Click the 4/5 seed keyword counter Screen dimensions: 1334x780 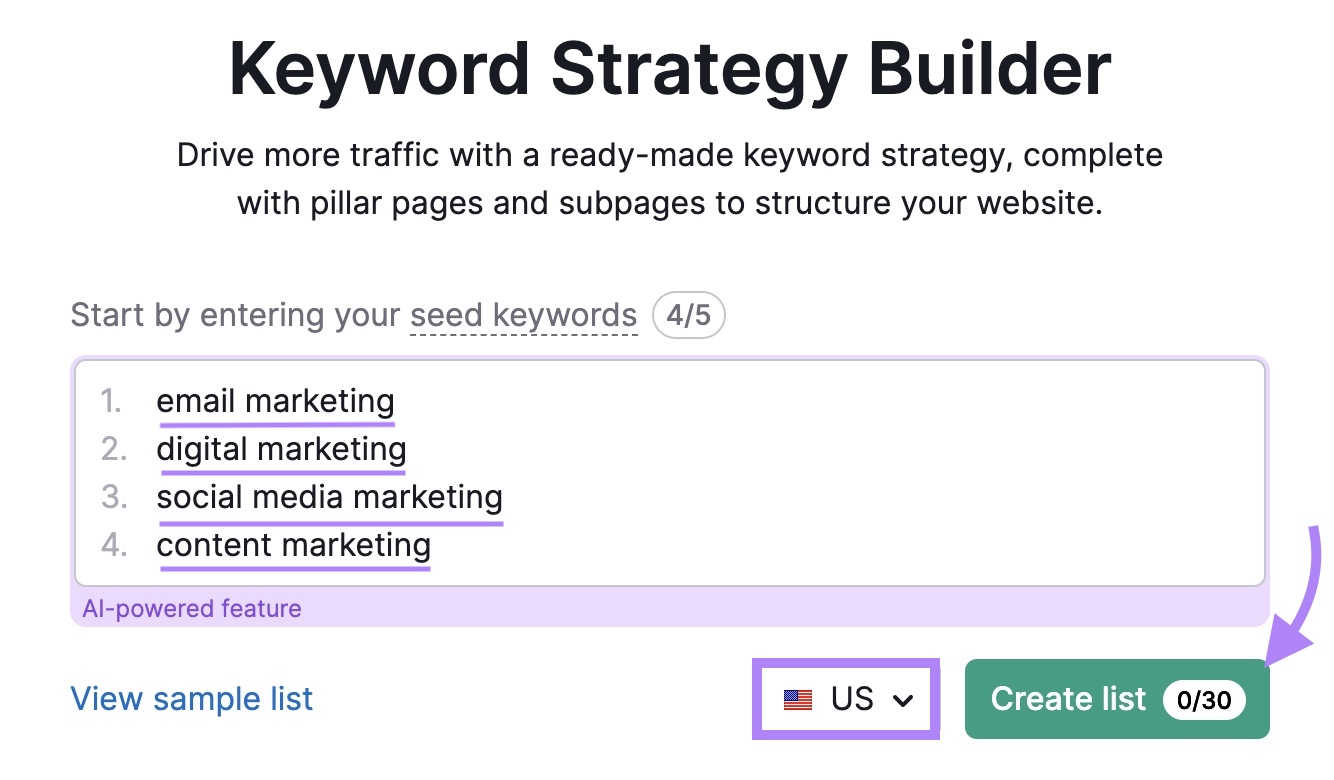(x=688, y=315)
